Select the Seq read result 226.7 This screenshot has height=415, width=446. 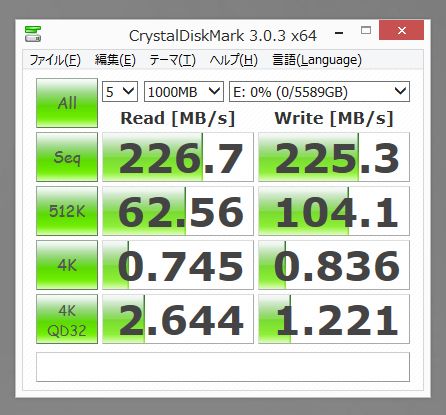(178, 157)
